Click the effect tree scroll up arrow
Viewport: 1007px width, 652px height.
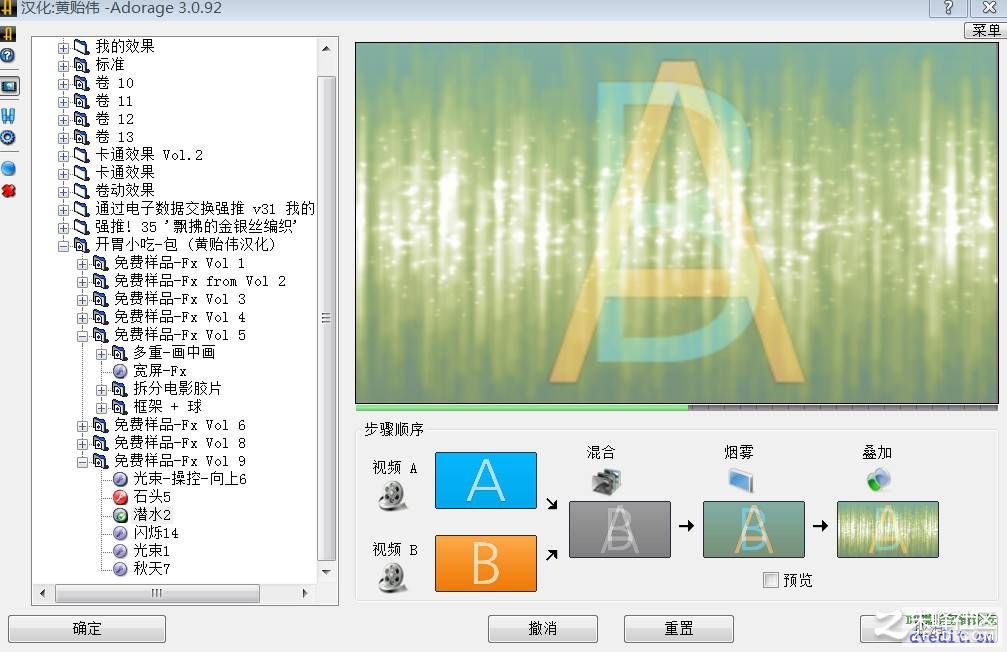(326, 48)
